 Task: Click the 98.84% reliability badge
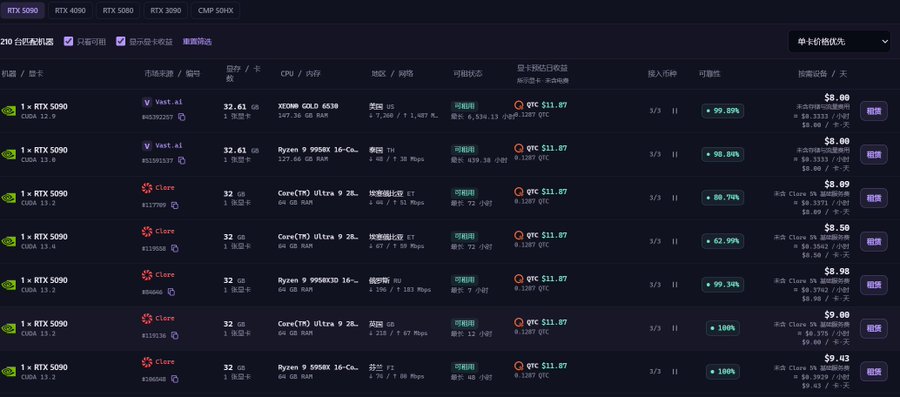coord(723,154)
